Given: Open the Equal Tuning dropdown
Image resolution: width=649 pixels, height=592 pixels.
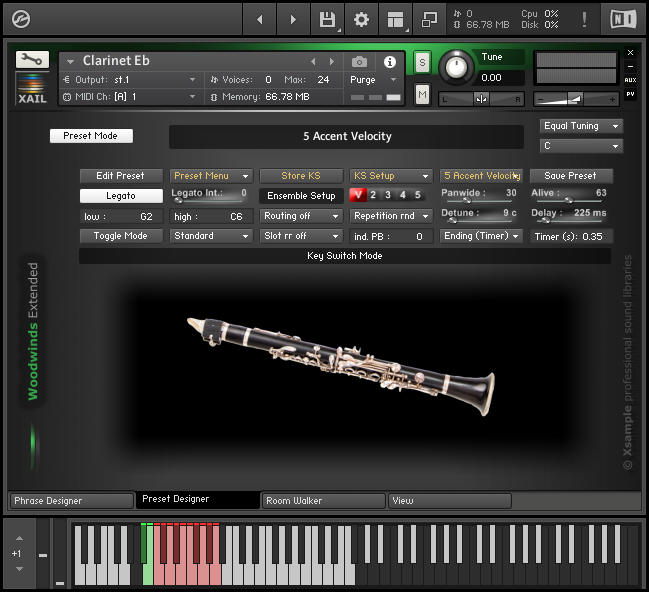Looking at the screenshot, I should (581, 126).
